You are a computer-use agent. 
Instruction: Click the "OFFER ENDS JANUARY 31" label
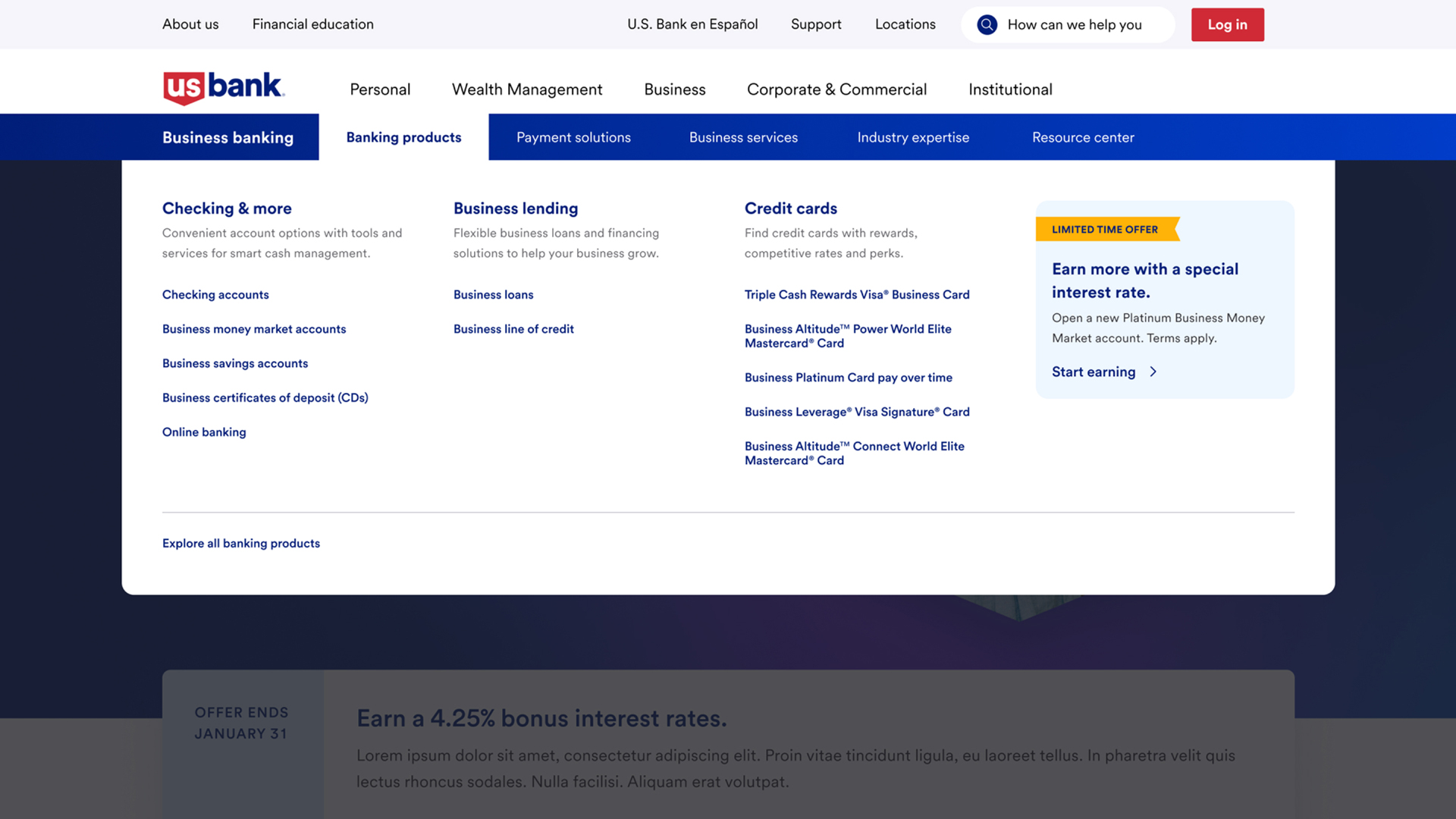click(x=241, y=723)
